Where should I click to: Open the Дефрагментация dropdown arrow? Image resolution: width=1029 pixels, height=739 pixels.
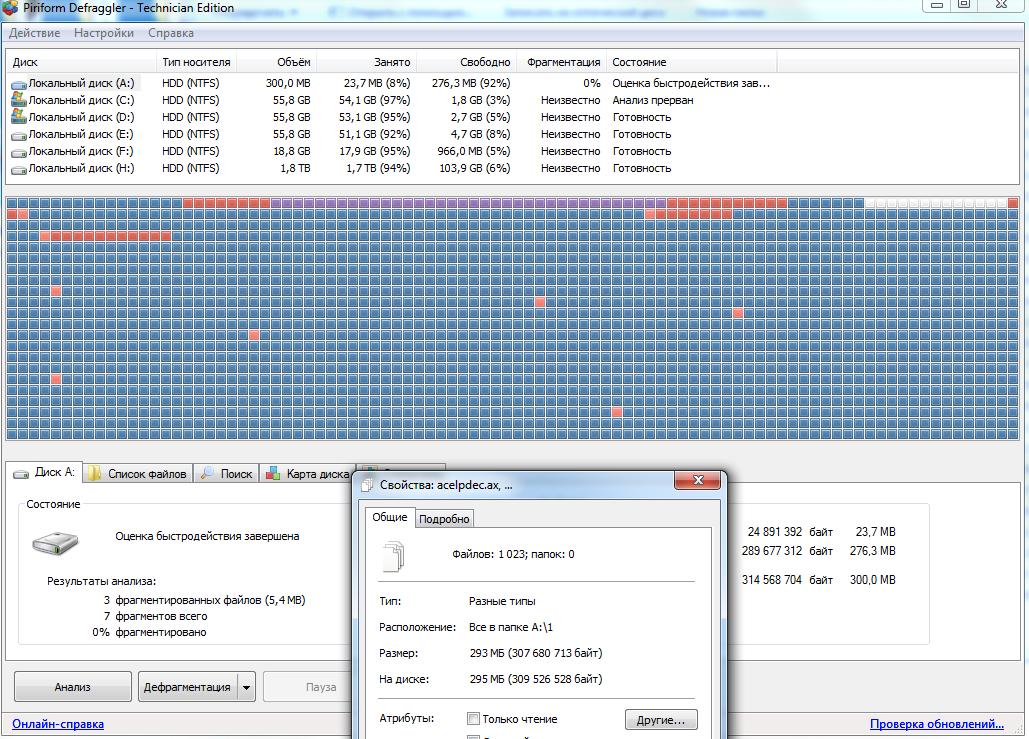(x=246, y=687)
